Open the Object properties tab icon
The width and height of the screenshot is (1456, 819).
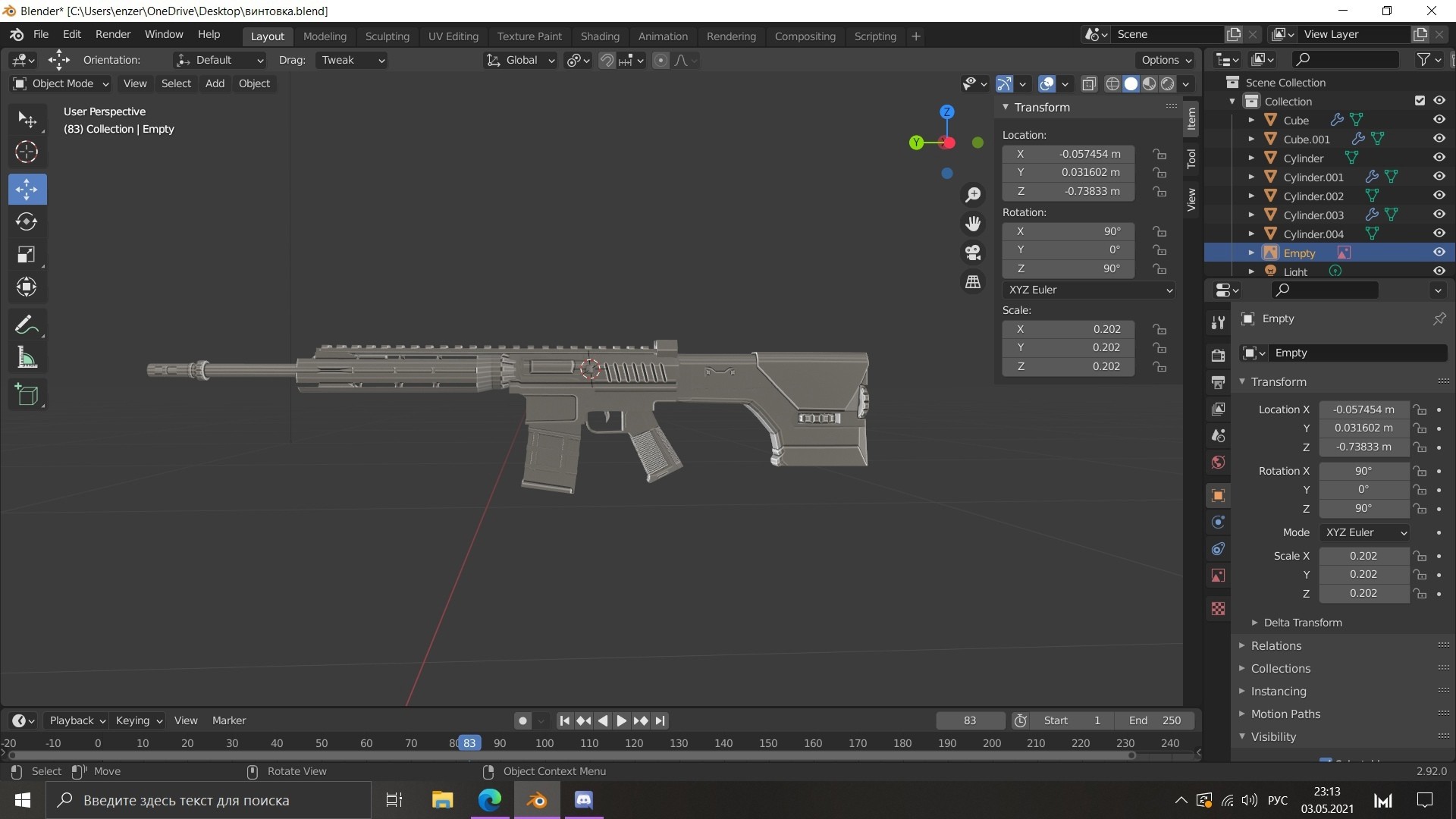pos(1218,496)
